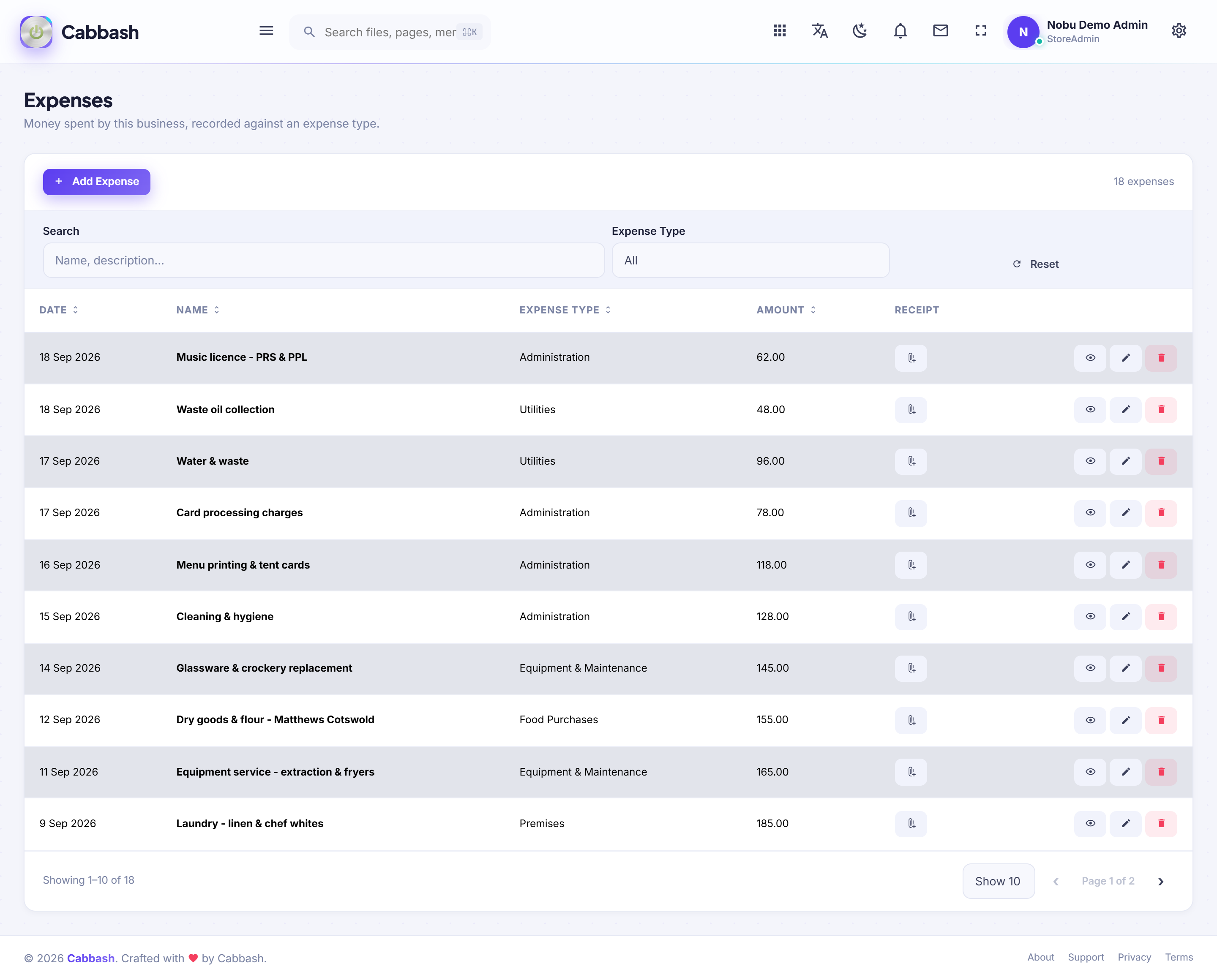Click the Add Expense button
1217x980 pixels.
(97, 182)
